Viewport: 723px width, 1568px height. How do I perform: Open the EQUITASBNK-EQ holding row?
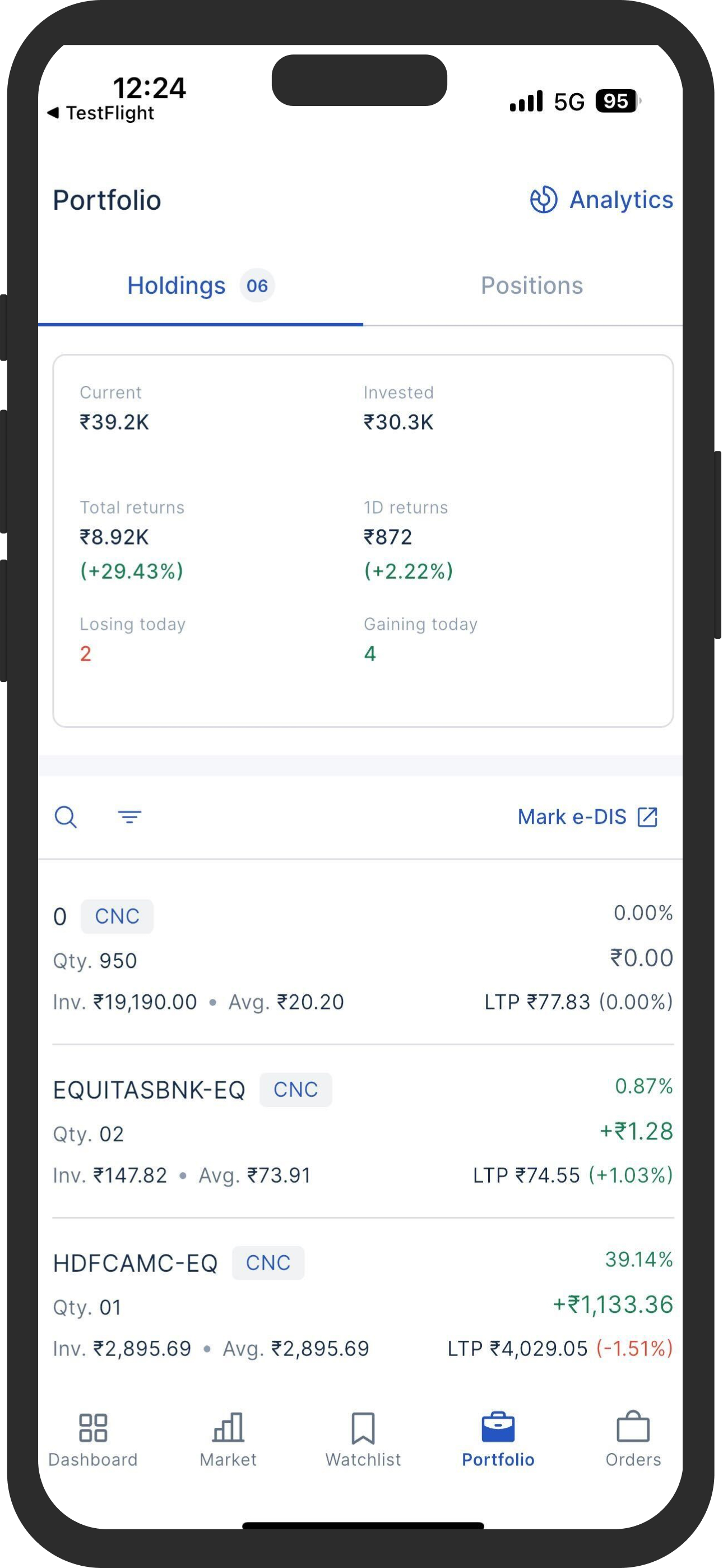[x=363, y=1132]
